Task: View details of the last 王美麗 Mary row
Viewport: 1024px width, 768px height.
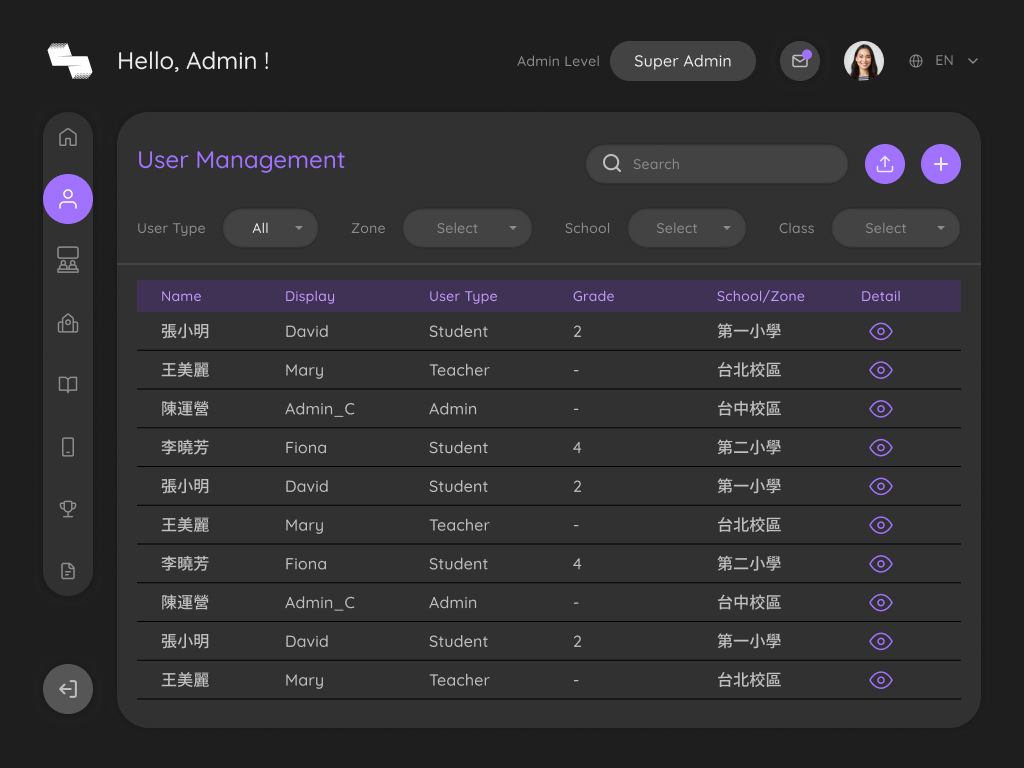Action: (880, 680)
